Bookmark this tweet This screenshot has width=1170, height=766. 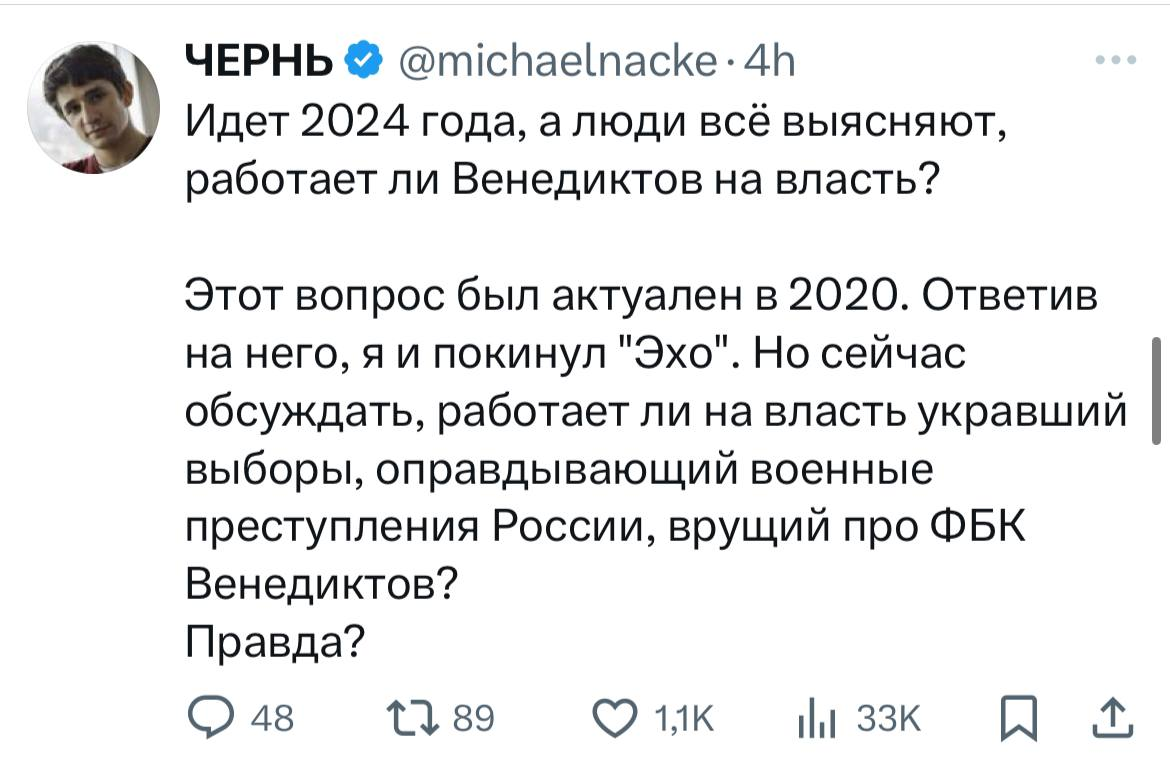click(x=1019, y=717)
